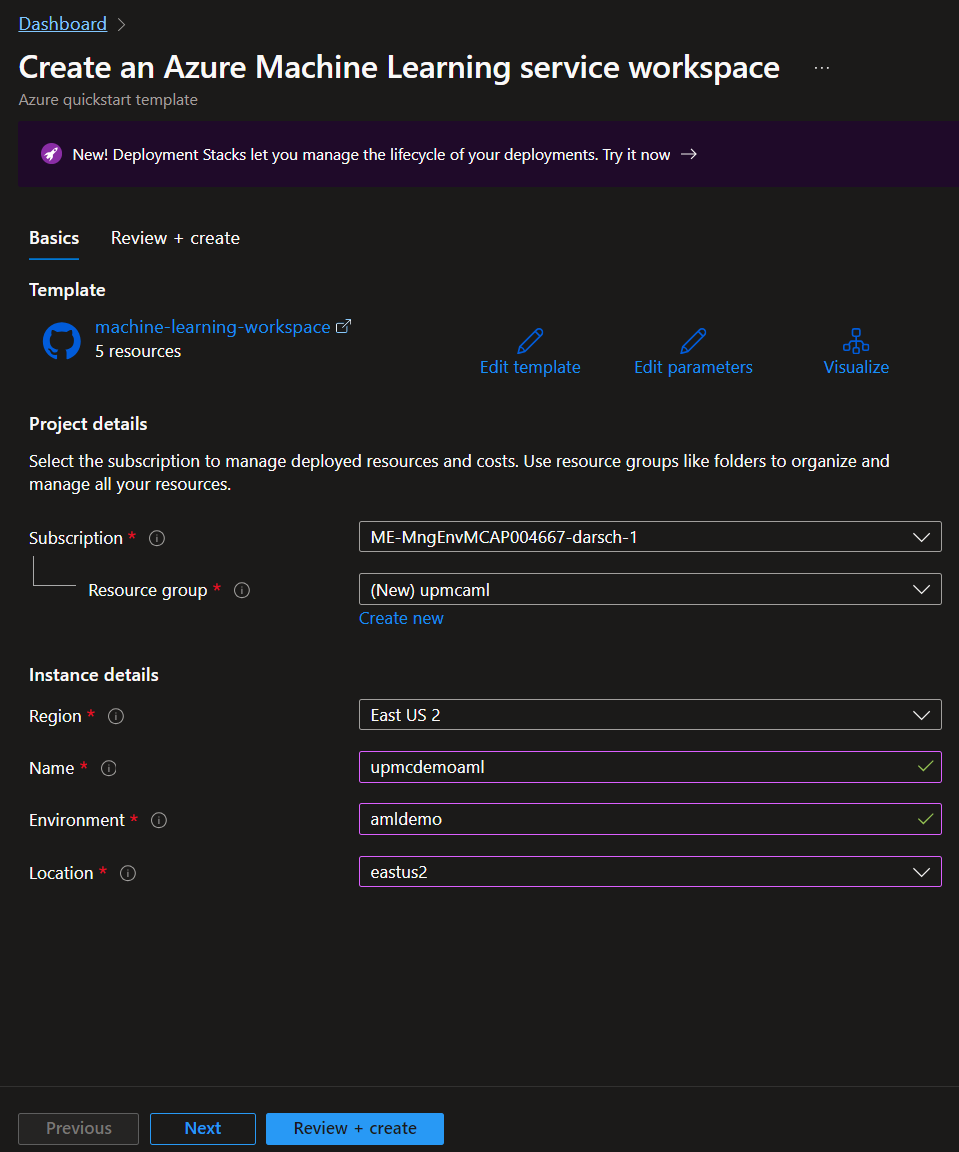Click the green checkmark in Environment field
Image resolution: width=959 pixels, height=1152 pixels.
[x=925, y=818]
